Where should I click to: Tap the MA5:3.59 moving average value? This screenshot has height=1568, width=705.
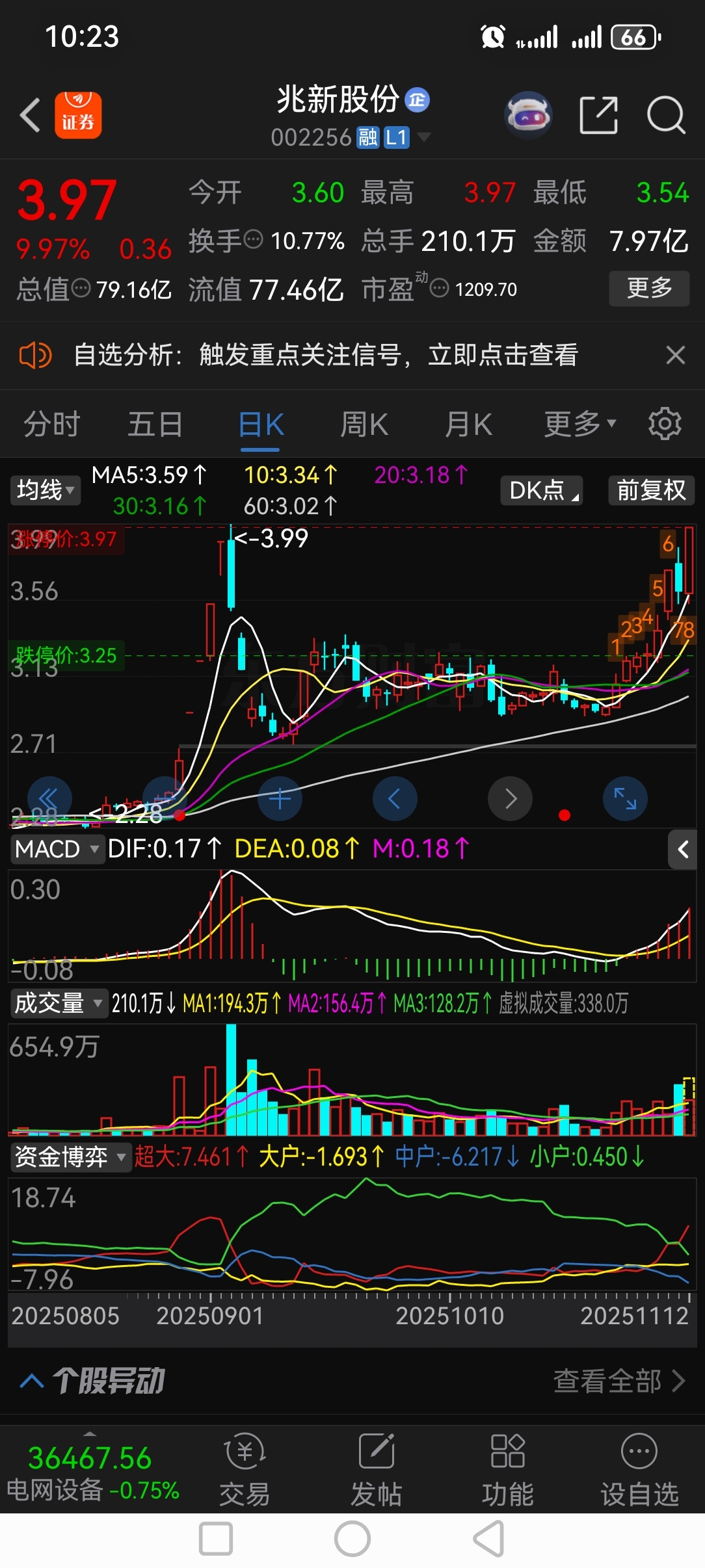point(149,475)
